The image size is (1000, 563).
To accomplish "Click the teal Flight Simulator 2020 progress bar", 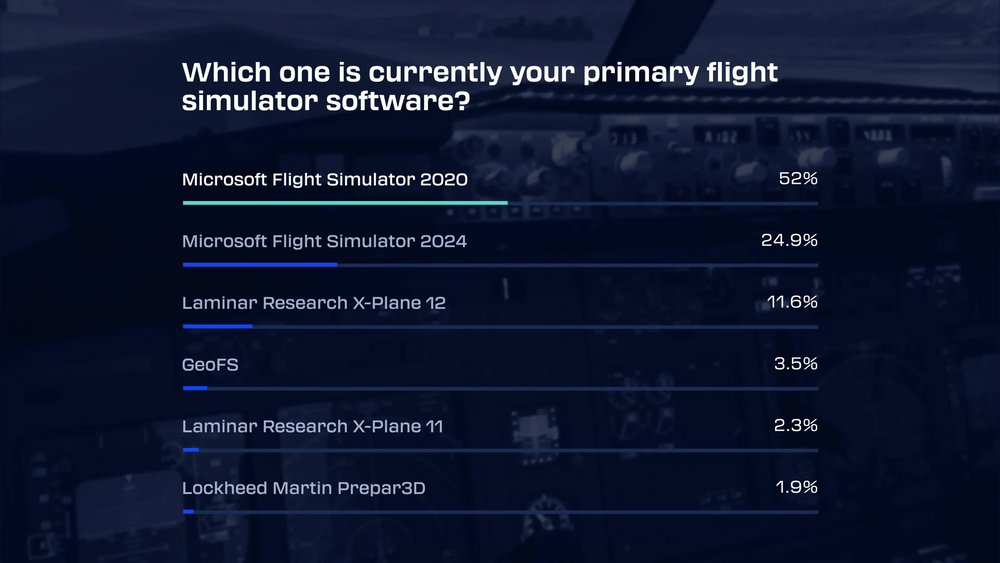I will [345, 203].
